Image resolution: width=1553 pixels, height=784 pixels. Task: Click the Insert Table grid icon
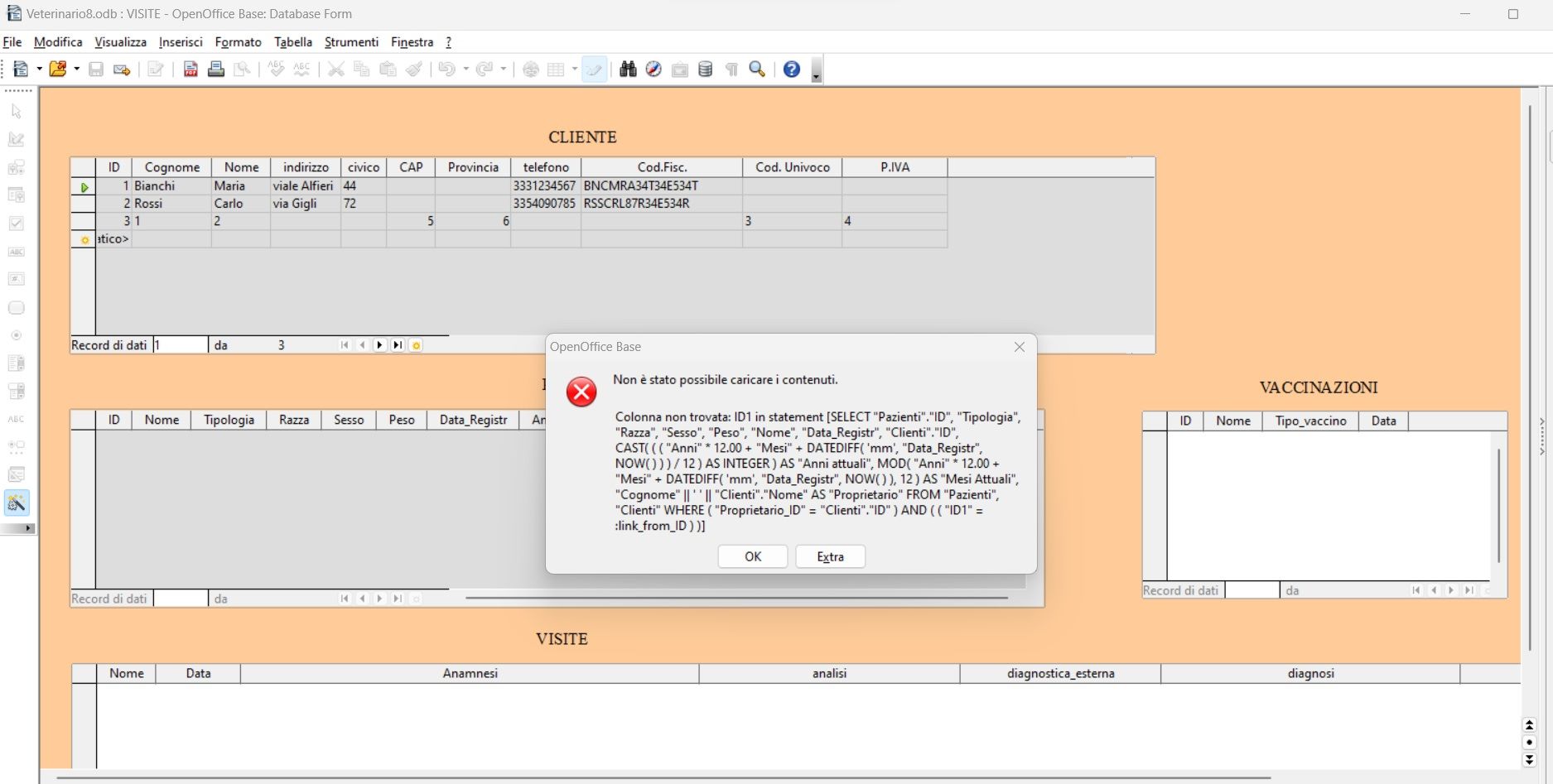557,70
